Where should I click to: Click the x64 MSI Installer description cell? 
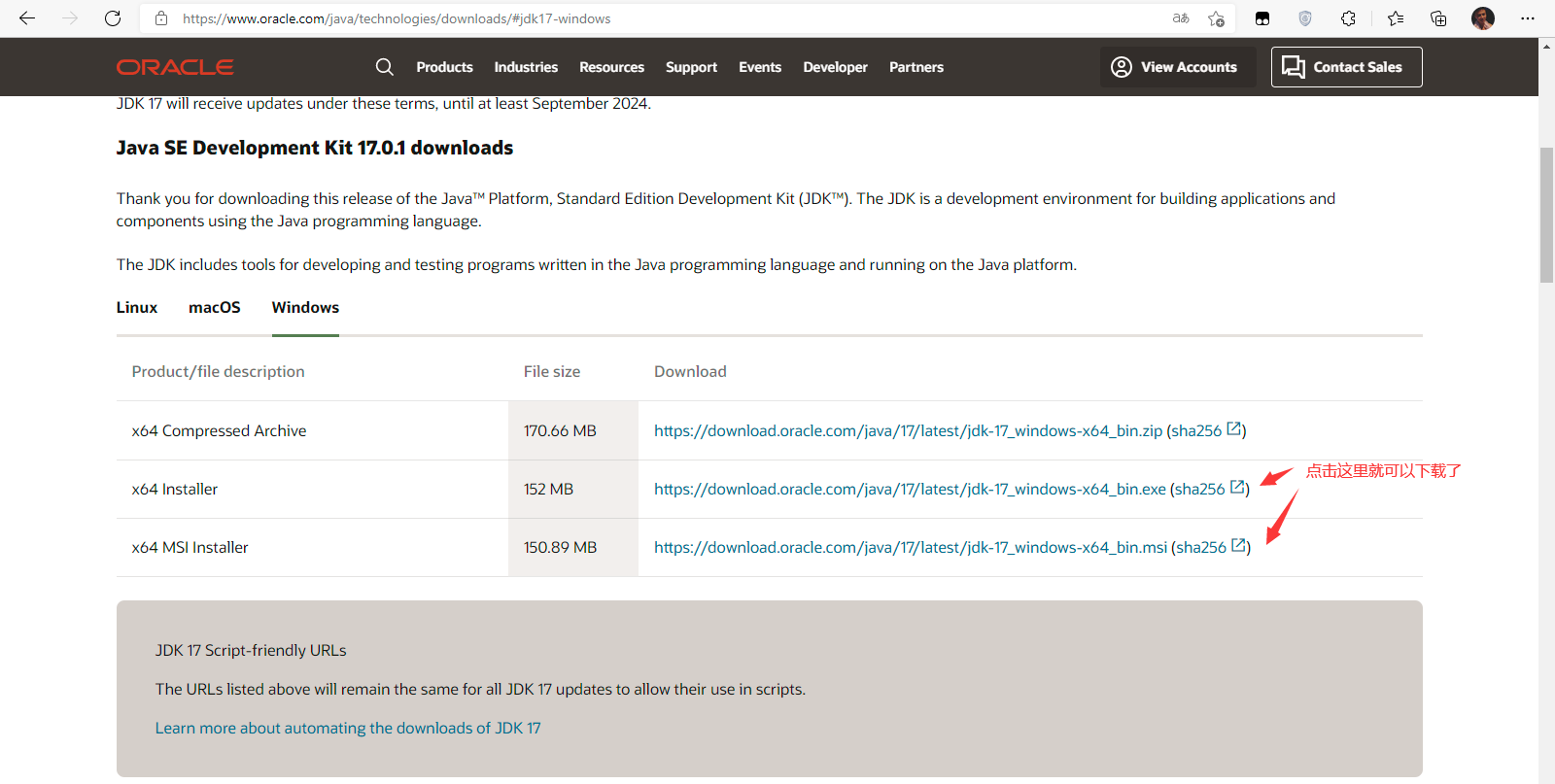point(312,547)
